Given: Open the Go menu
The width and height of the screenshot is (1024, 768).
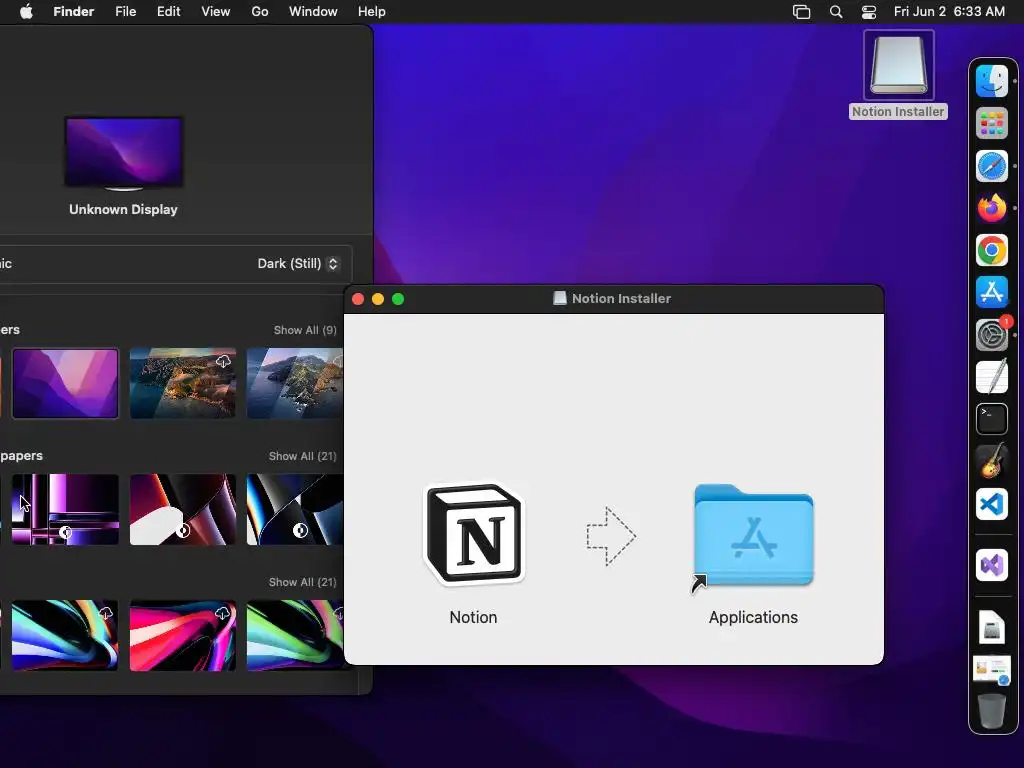Looking at the screenshot, I should pos(260,11).
